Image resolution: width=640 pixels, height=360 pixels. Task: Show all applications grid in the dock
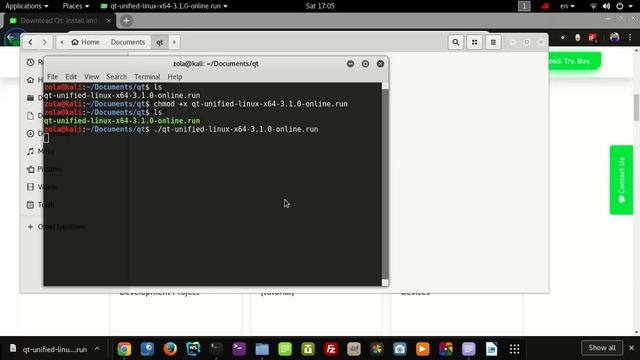coord(514,349)
